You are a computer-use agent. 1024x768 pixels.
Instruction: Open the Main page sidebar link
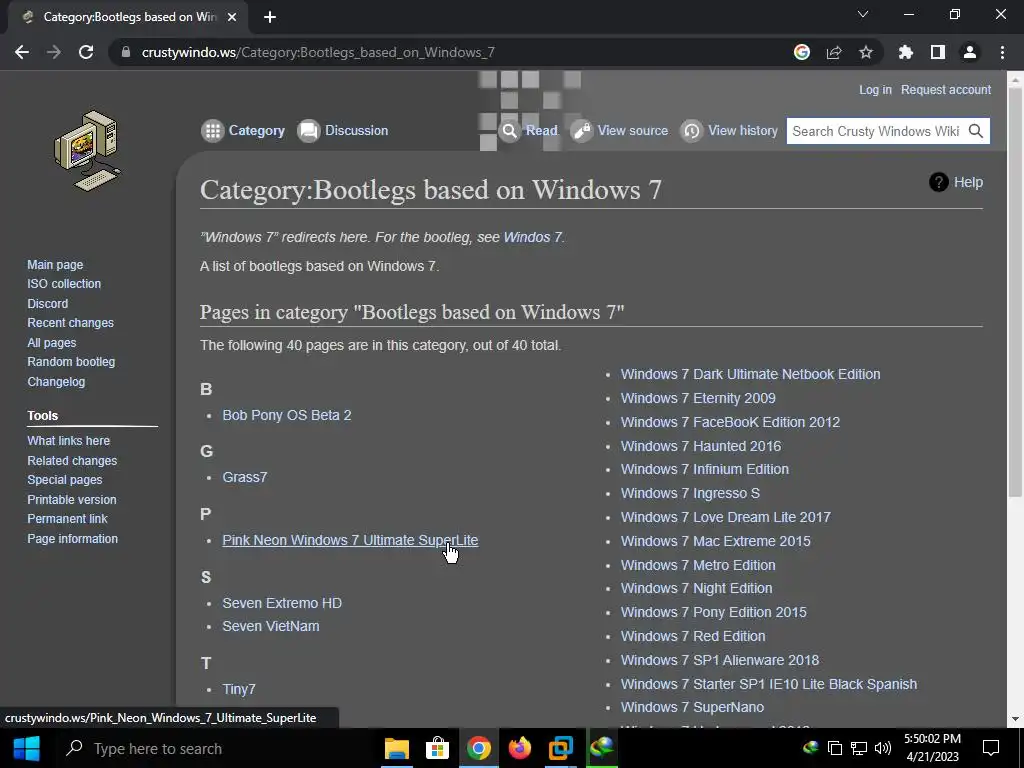(55, 264)
